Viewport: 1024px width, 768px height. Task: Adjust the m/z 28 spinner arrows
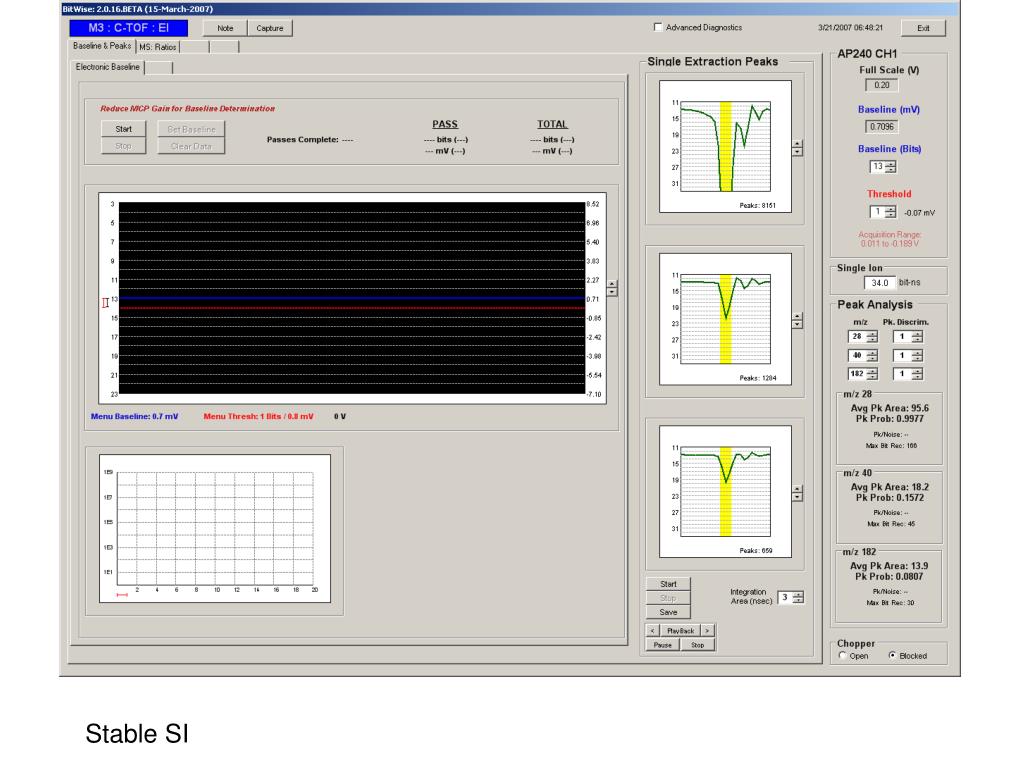[872, 337]
